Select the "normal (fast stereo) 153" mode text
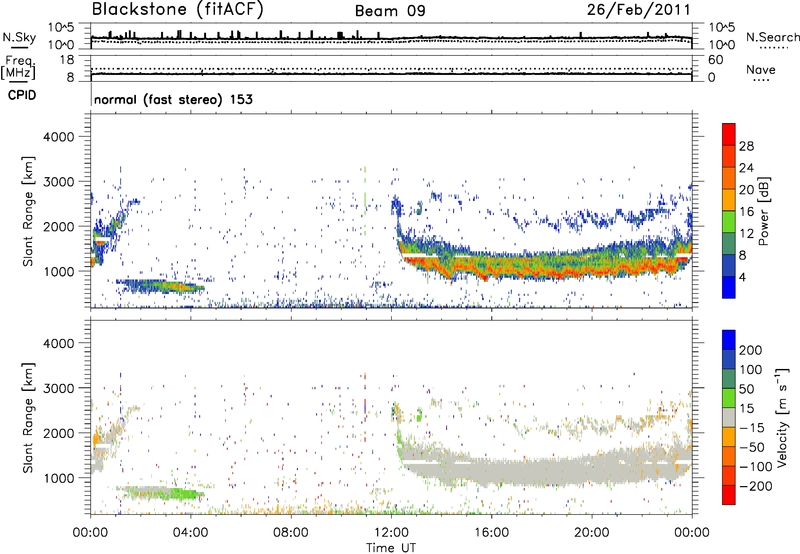This screenshot has height=554, width=800. pyautogui.click(x=173, y=99)
